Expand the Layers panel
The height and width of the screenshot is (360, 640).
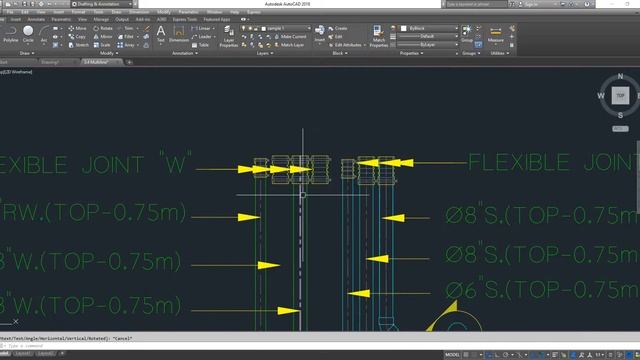[x=265, y=53]
